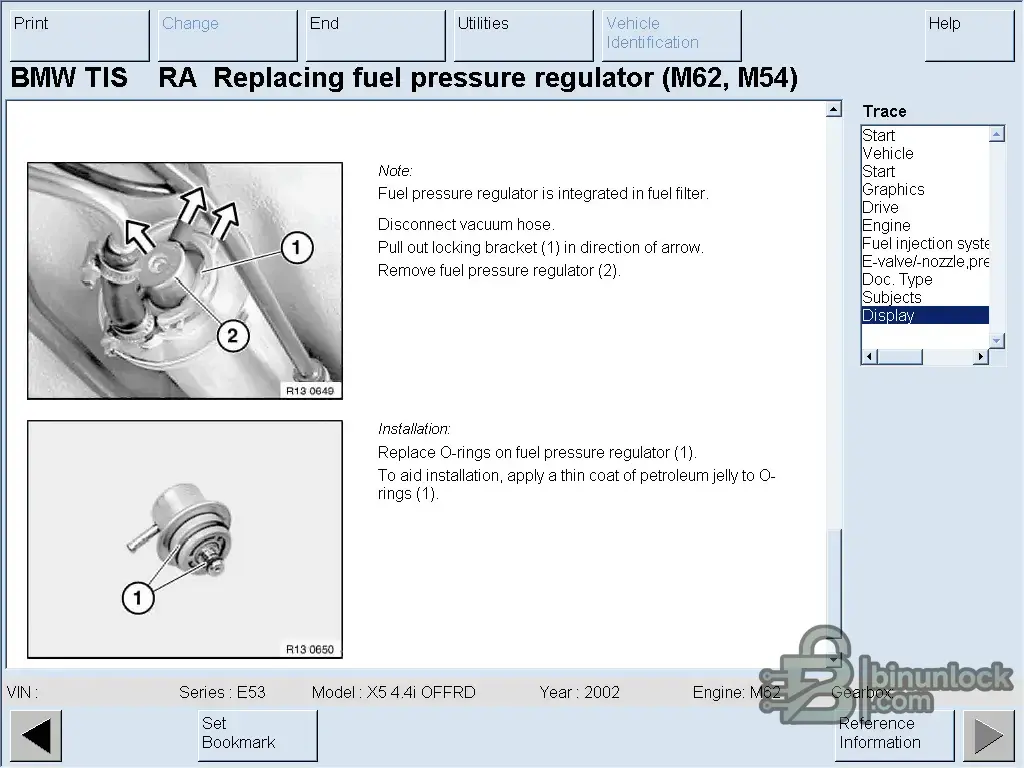This screenshot has width=1024, height=768.
Task: Click the Trace list scroll left arrow
Action: point(869,357)
